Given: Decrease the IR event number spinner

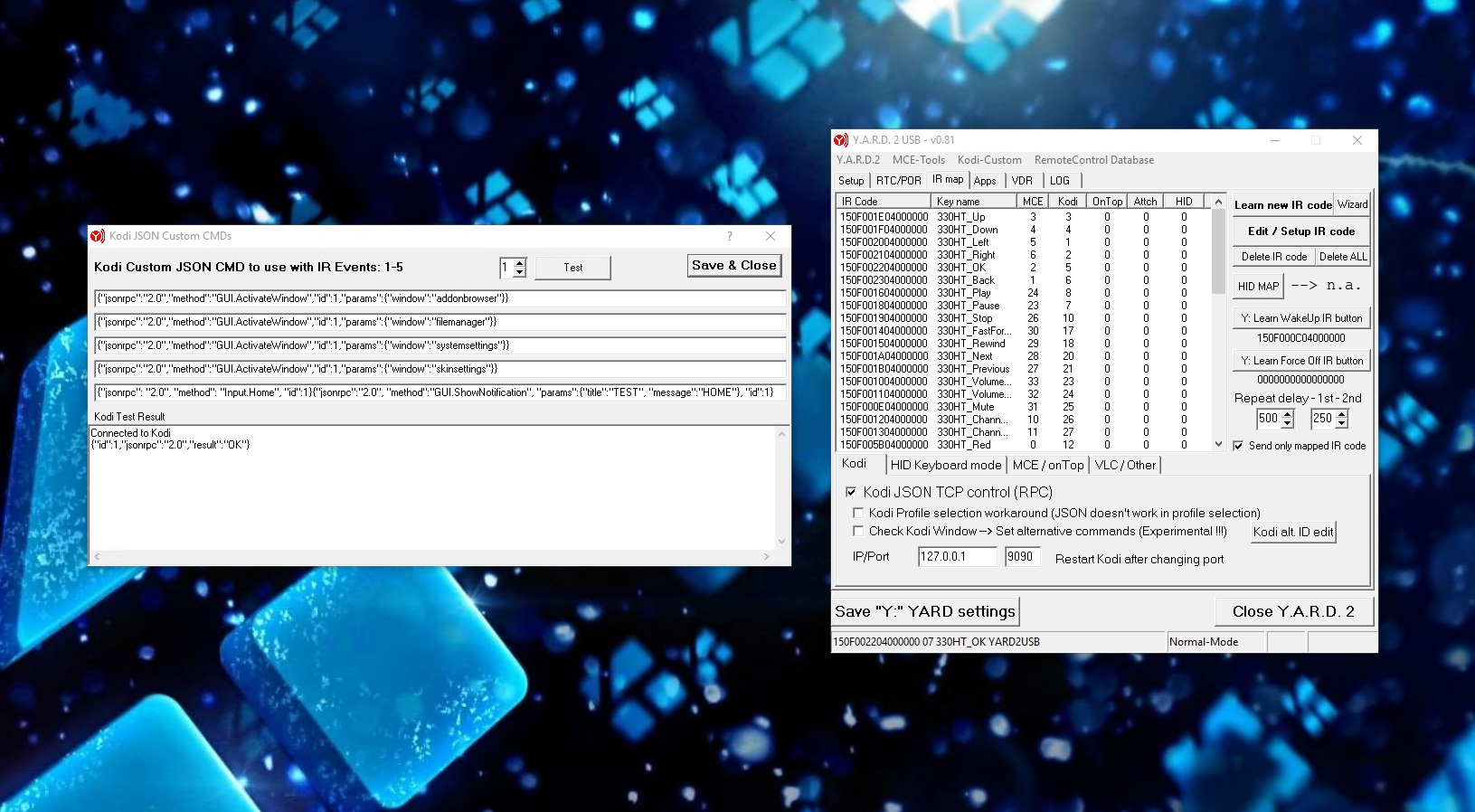Looking at the screenshot, I should tap(520, 272).
